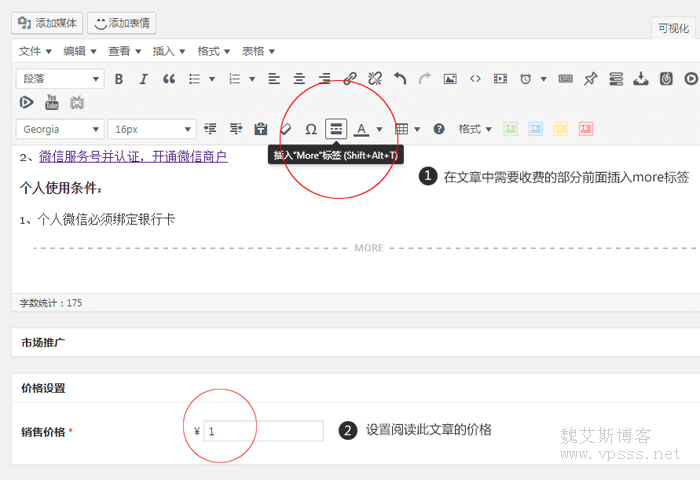Image resolution: width=700 pixels, height=480 pixels.
Task: Click the insert More tag button
Action: [336, 129]
